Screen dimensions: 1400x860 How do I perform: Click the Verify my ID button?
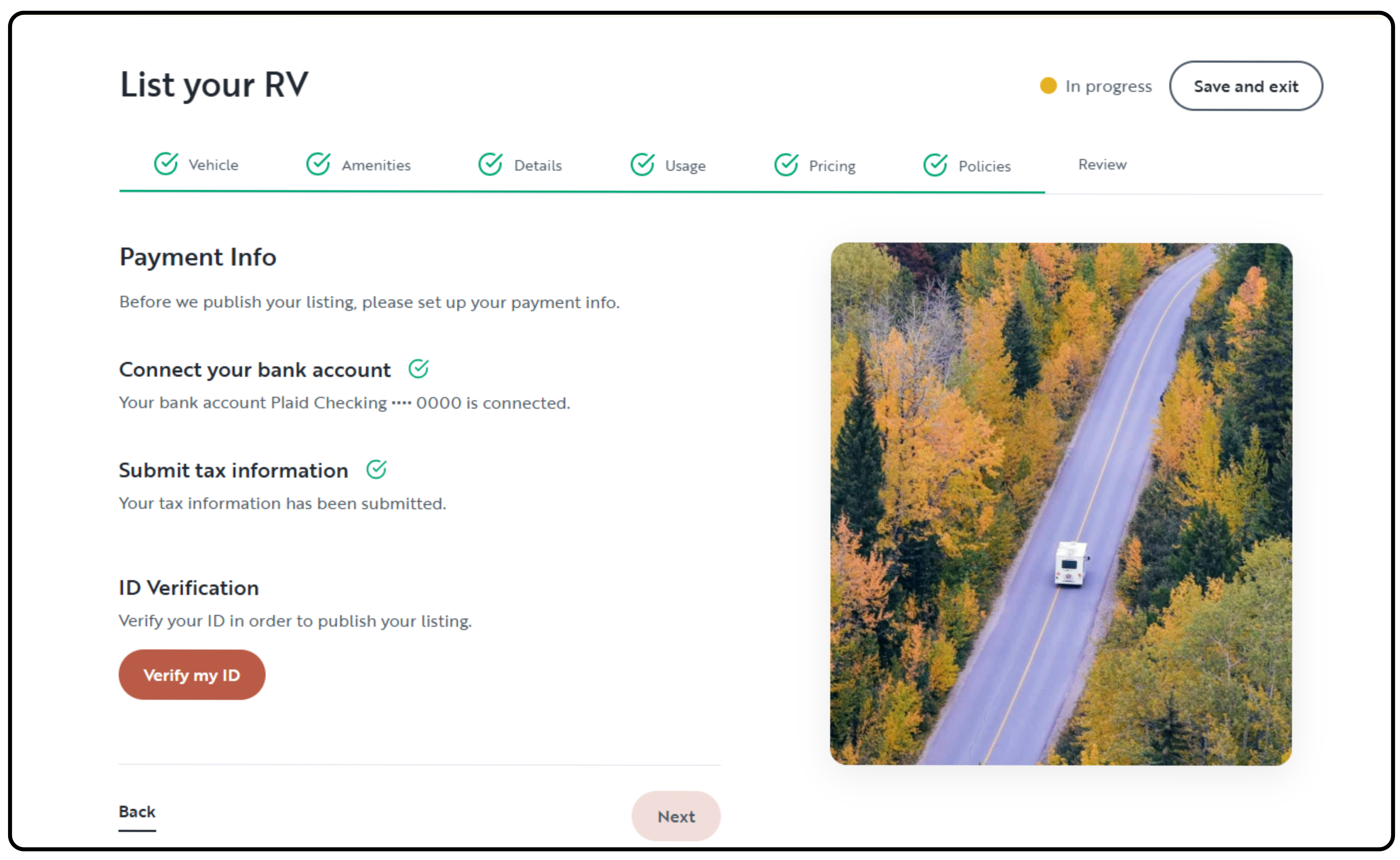click(192, 675)
